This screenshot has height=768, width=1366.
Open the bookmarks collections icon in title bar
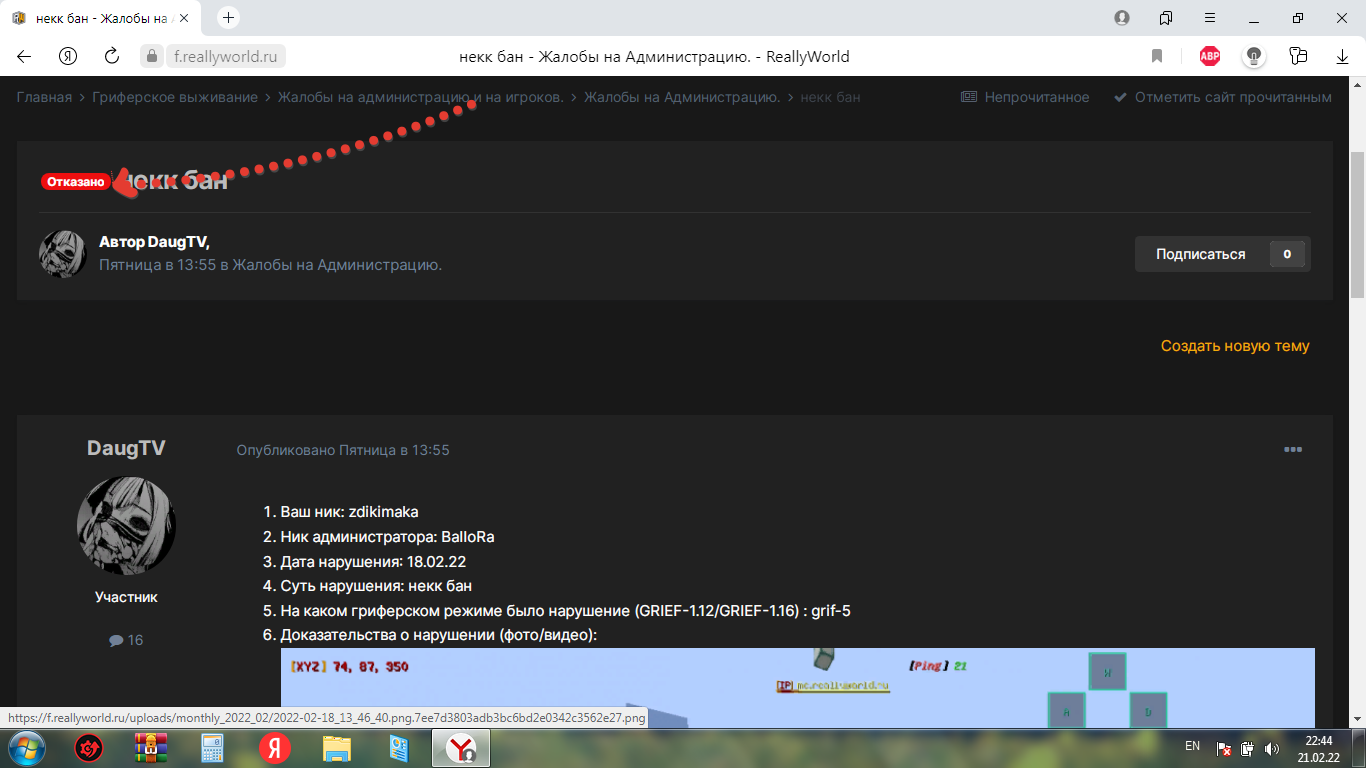(1166, 18)
